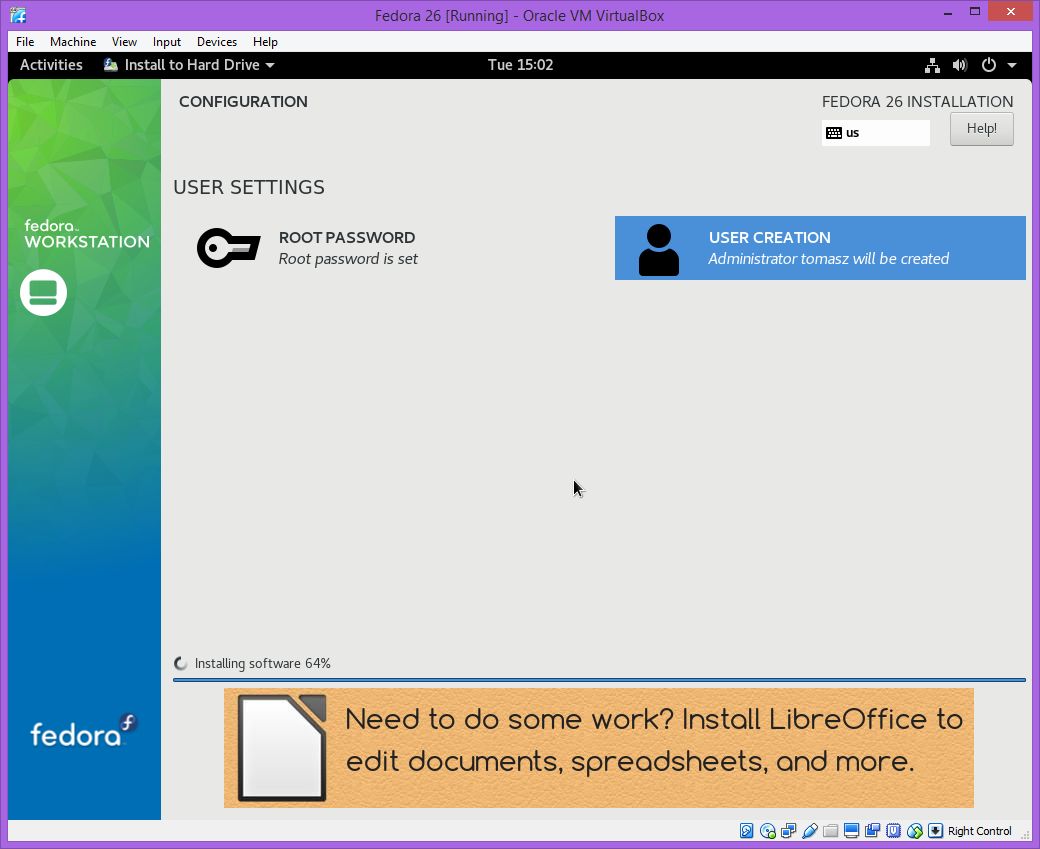The height and width of the screenshot is (849, 1040).
Task: Click the spinning progress indicator icon
Action: point(180,663)
